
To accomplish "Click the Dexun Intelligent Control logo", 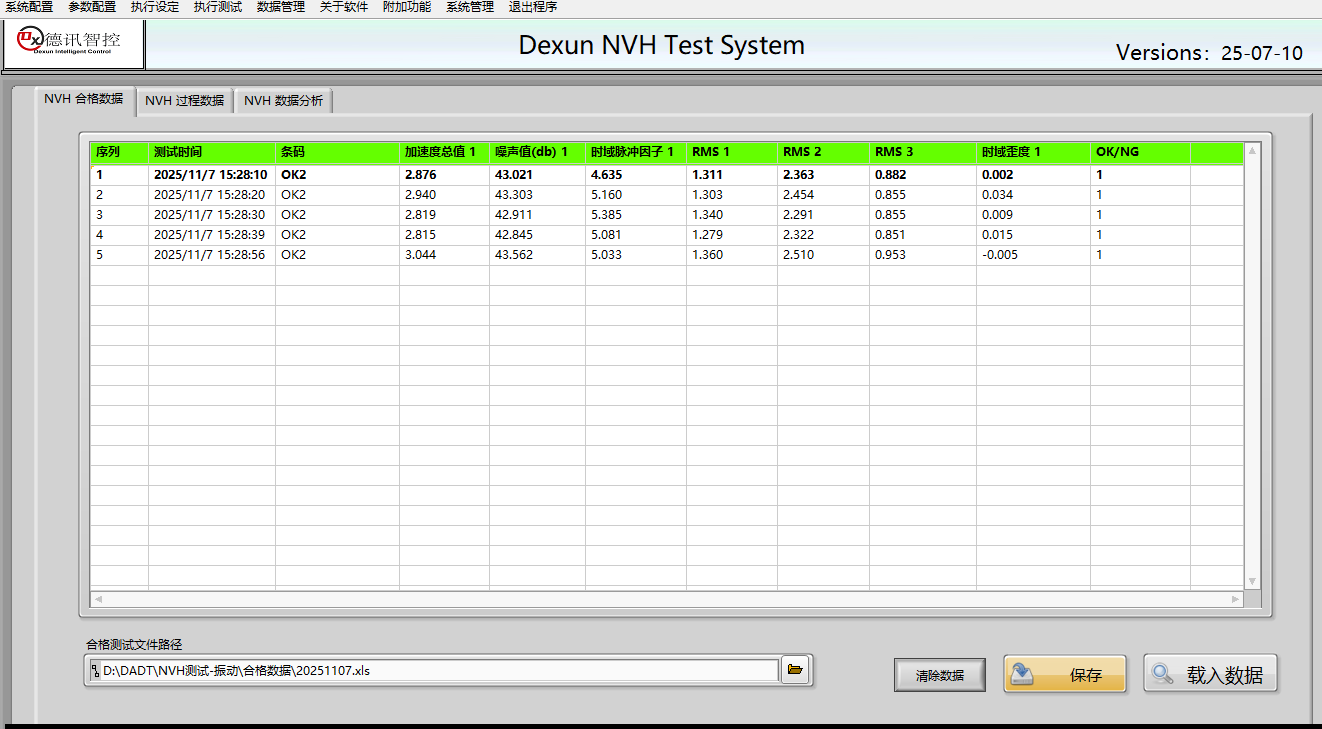I will point(74,44).
